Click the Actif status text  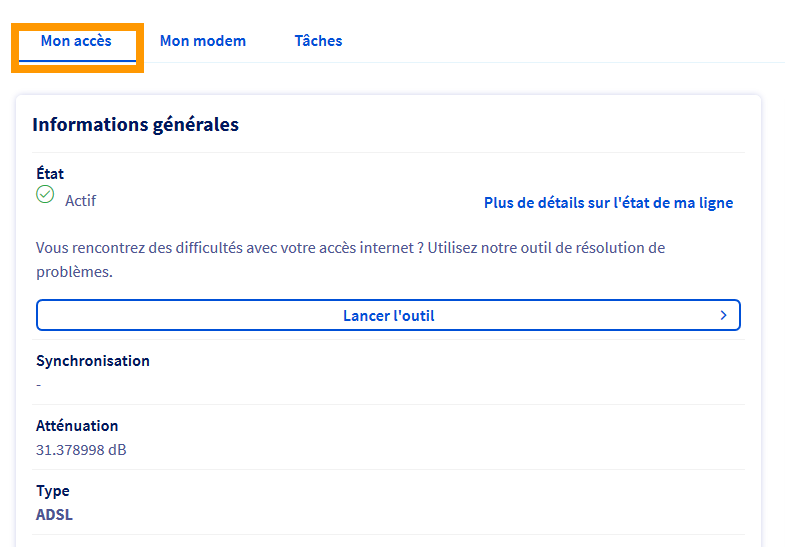pos(80,201)
